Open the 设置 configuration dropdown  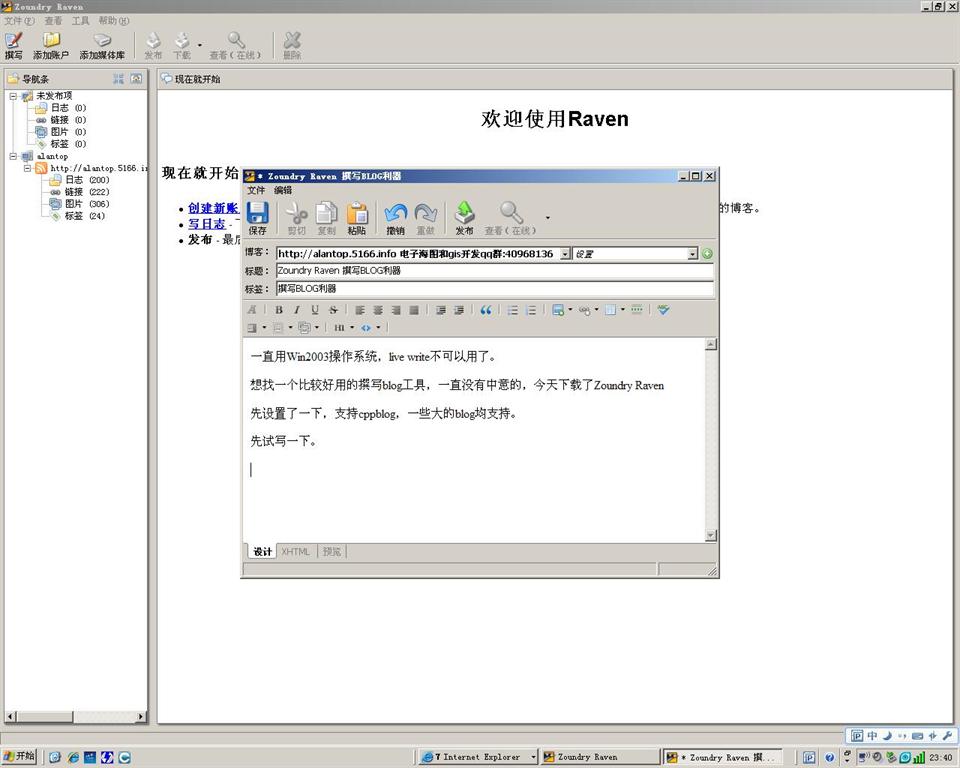692,254
